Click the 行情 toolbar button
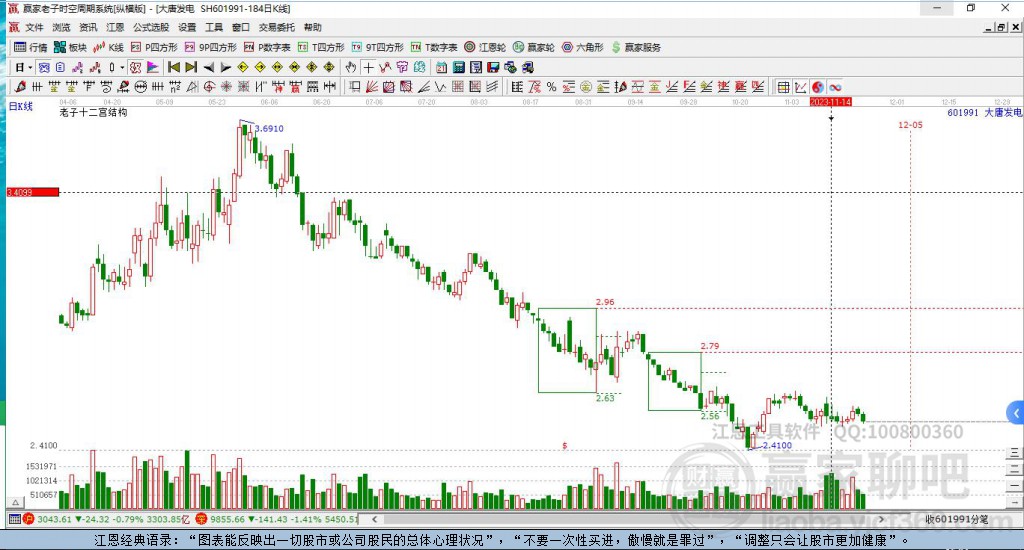This screenshot has height=550, width=1024. 31,47
